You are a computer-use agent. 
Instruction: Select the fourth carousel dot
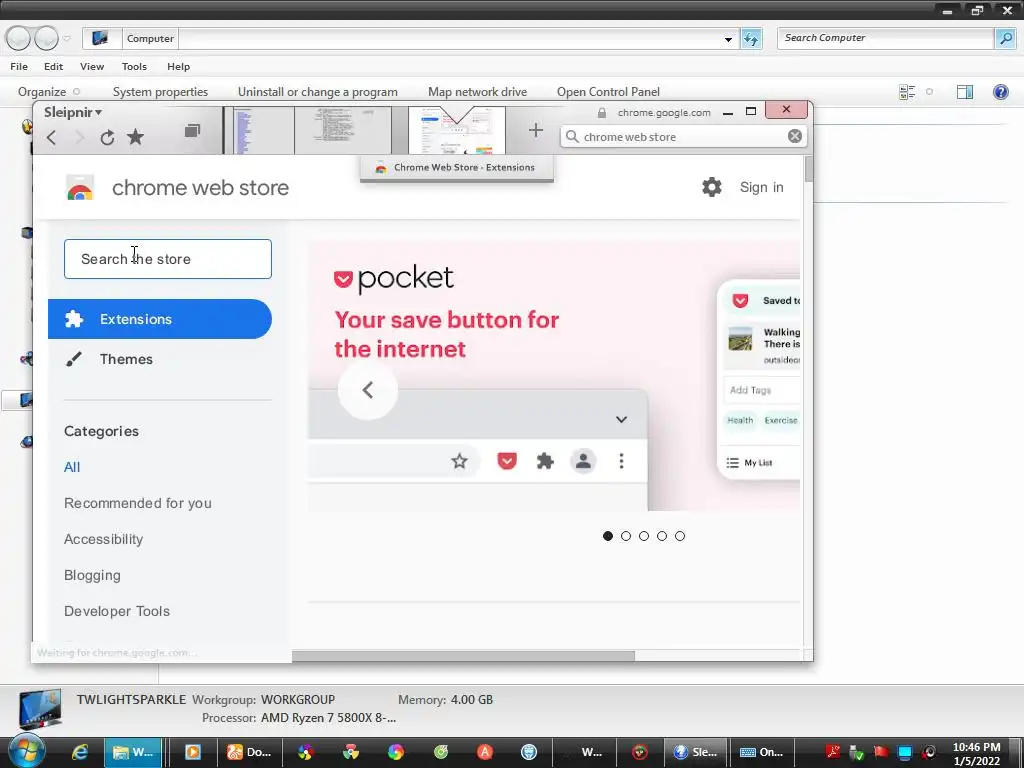point(662,536)
